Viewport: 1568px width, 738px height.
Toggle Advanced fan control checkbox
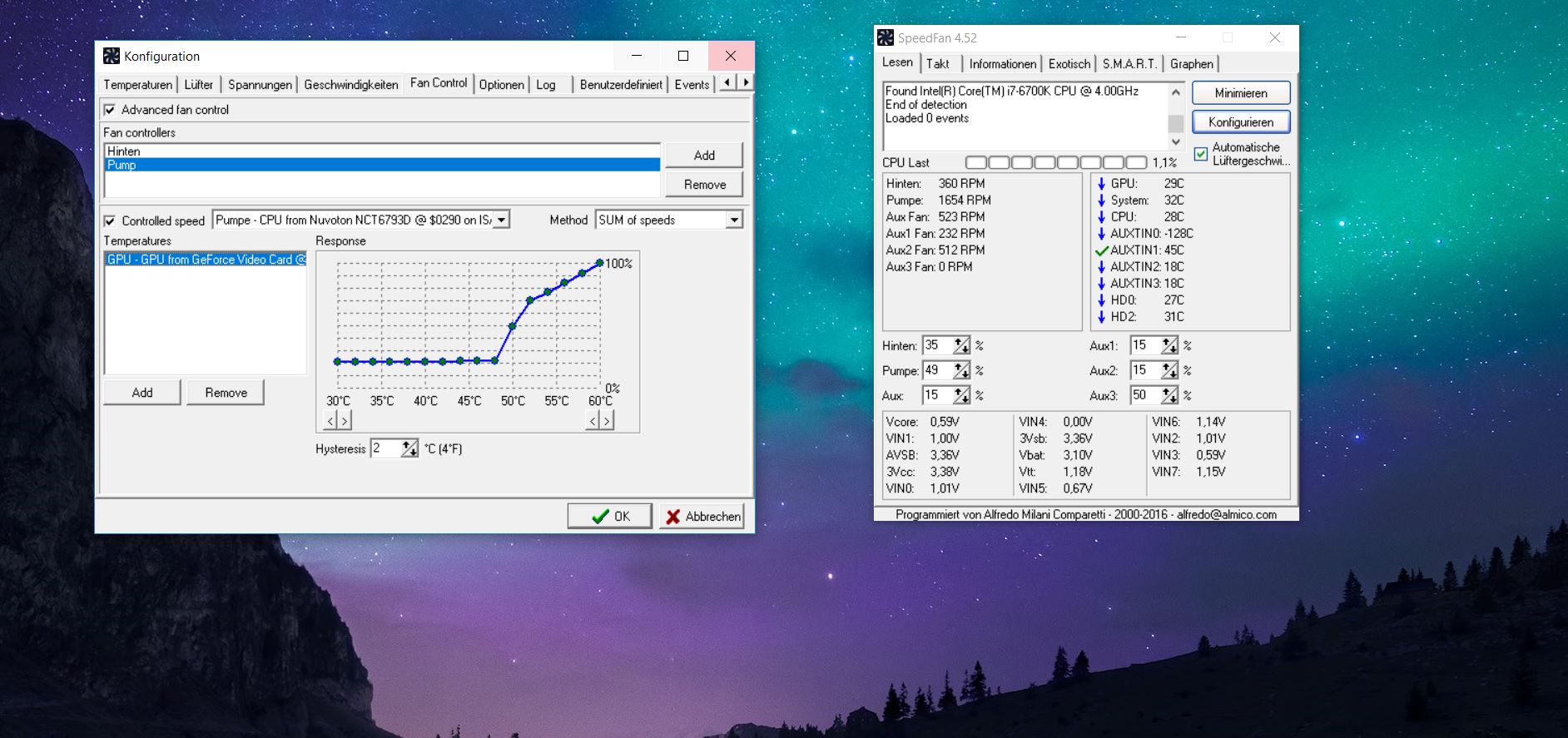click(x=109, y=110)
